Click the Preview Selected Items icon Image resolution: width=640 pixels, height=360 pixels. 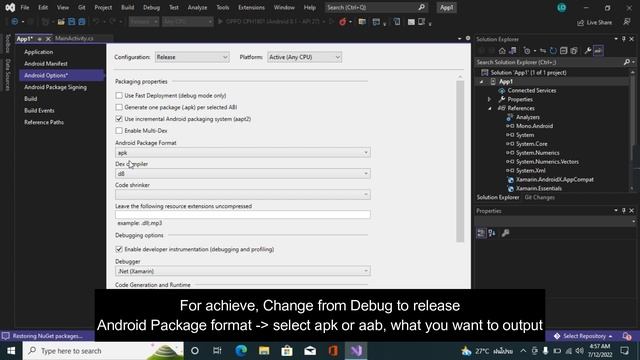tap(598, 51)
